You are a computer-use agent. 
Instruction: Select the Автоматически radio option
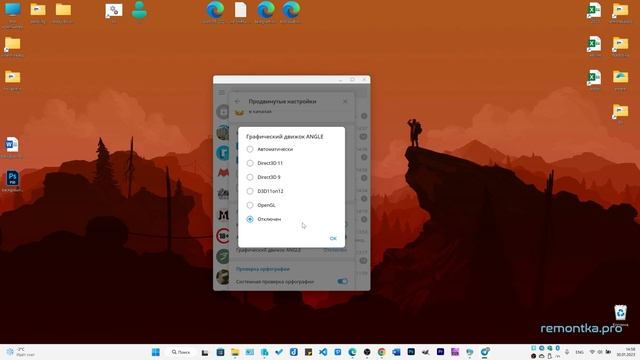270,149
